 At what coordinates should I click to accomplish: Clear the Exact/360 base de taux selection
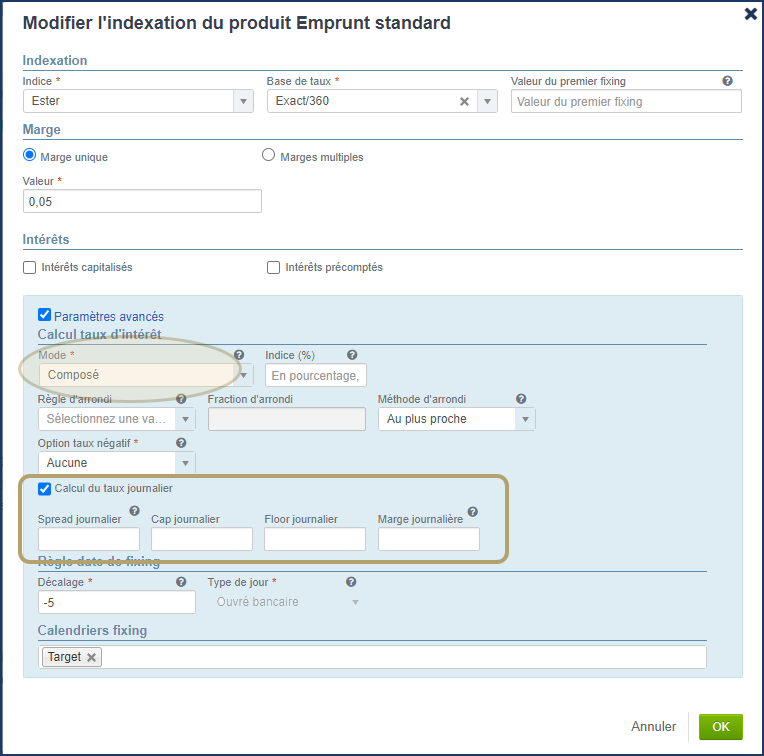tap(464, 101)
